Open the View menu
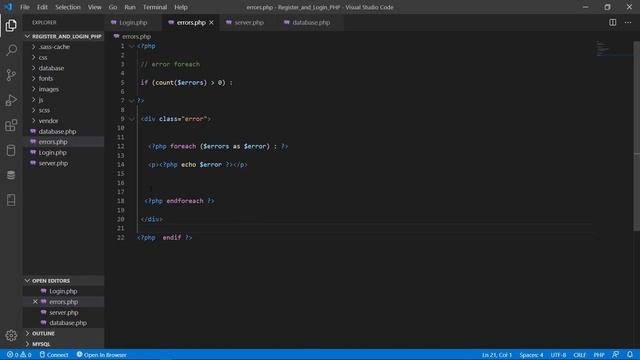Screen dimensions: 640x360 click(94, 7)
